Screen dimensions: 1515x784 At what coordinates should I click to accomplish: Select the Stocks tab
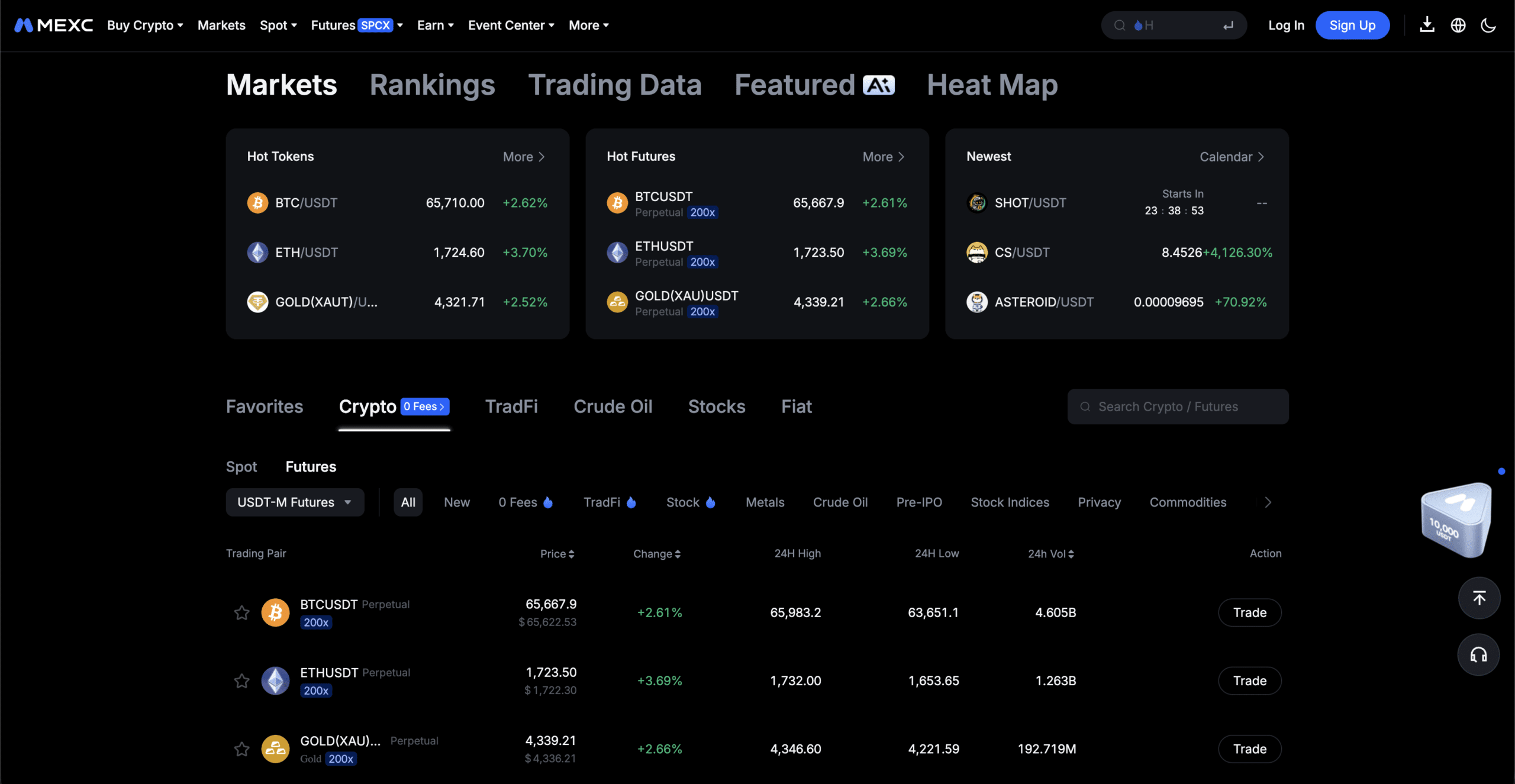click(x=717, y=406)
